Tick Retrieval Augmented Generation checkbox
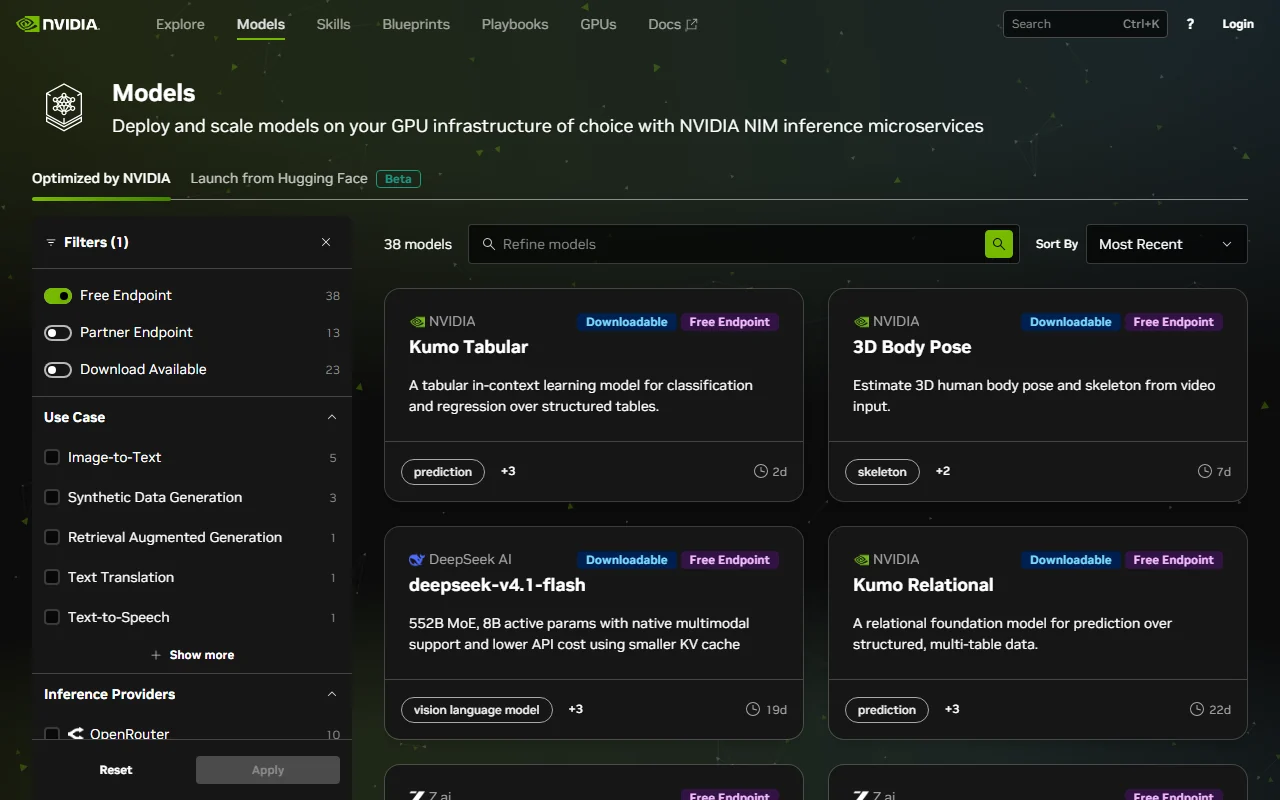The height and width of the screenshot is (800, 1280). [52, 537]
